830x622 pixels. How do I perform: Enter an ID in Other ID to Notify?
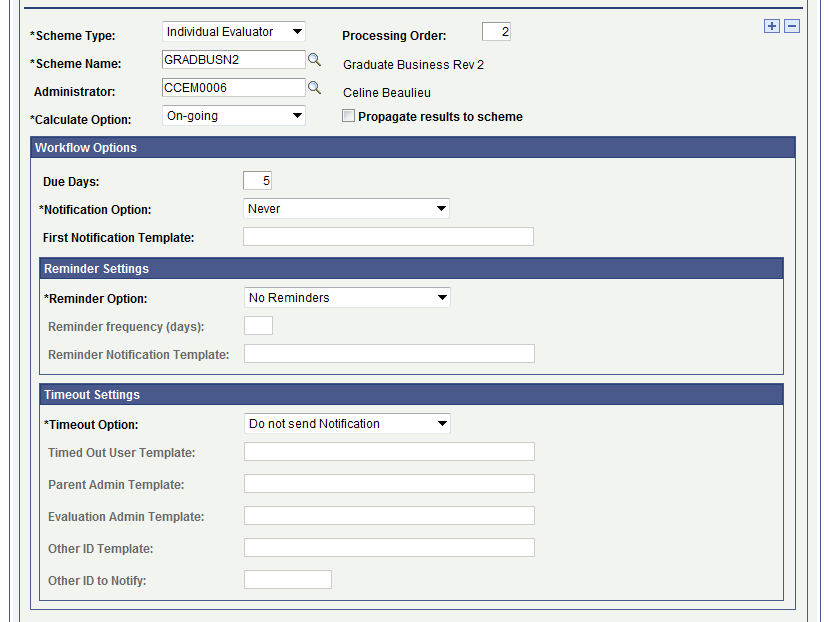288,579
